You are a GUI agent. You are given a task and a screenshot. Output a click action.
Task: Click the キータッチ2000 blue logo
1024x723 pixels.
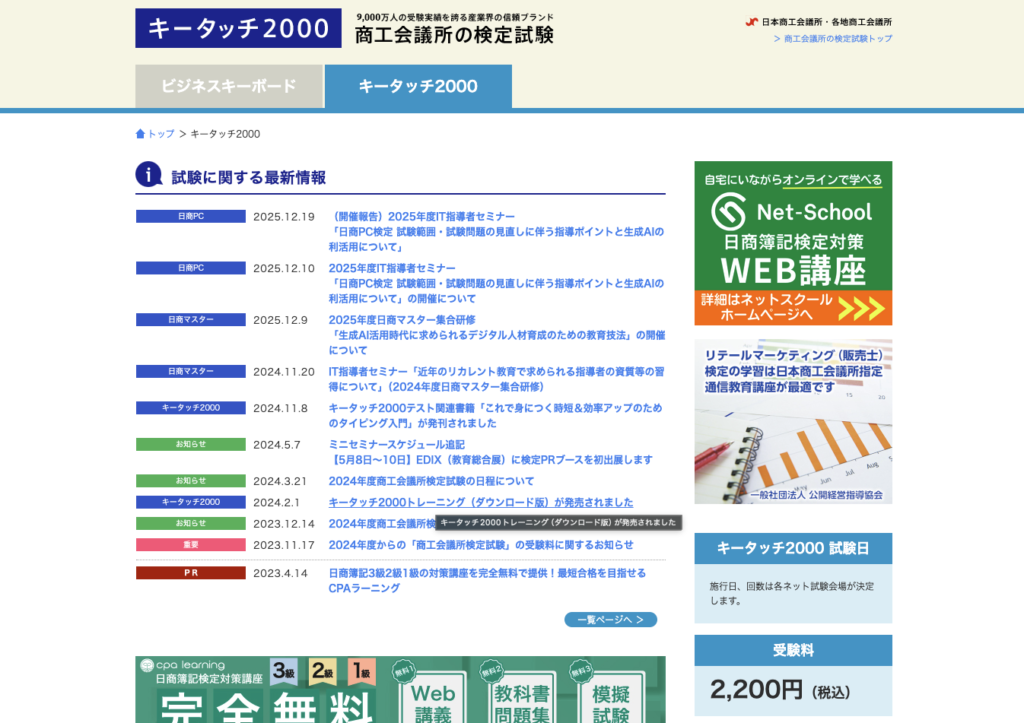[238, 28]
